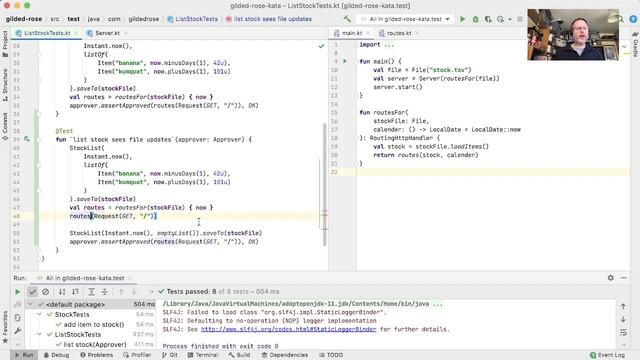Viewport: 640px width, 360px height.
Task: Open run configuration dropdown All in gilded-rose-kata.test
Action: click(x=406, y=19)
